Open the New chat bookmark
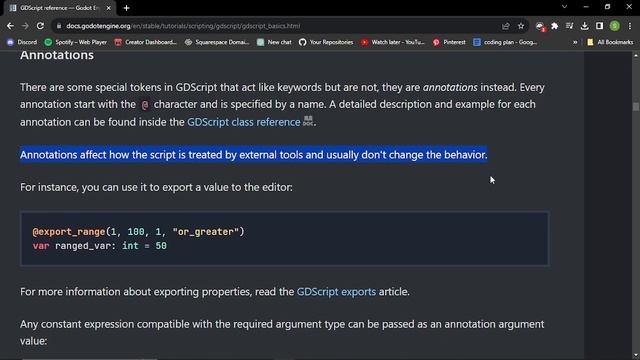640x360 pixels. point(274,42)
